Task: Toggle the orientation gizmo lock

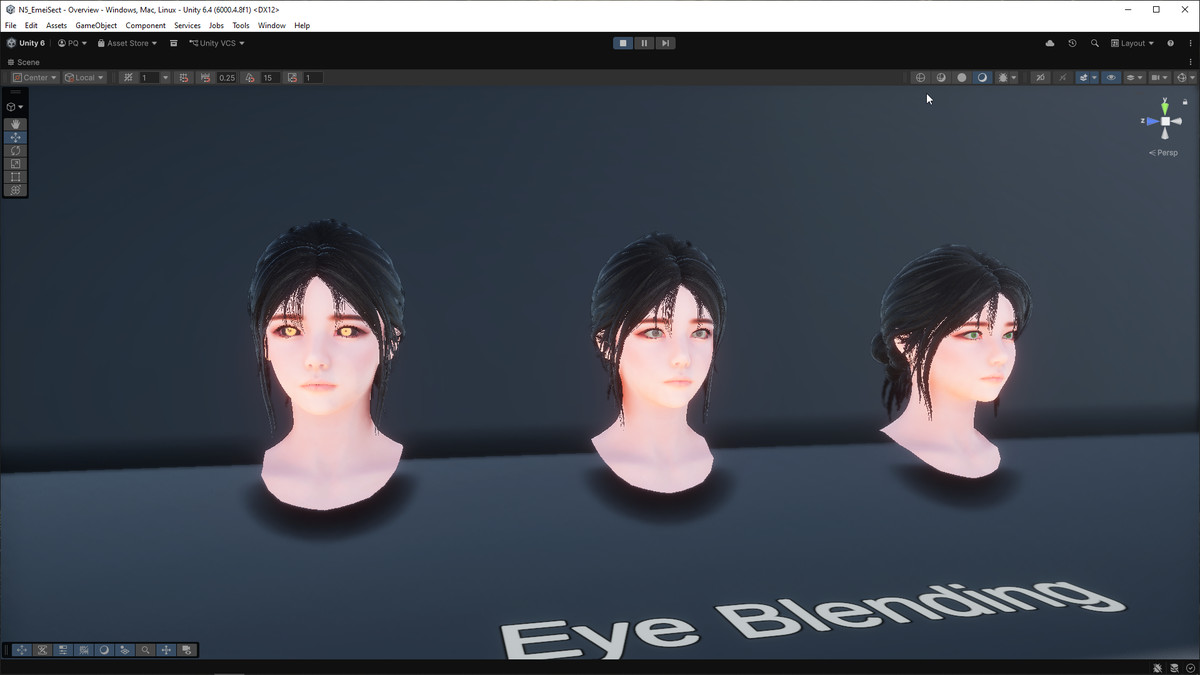Action: click(1187, 102)
